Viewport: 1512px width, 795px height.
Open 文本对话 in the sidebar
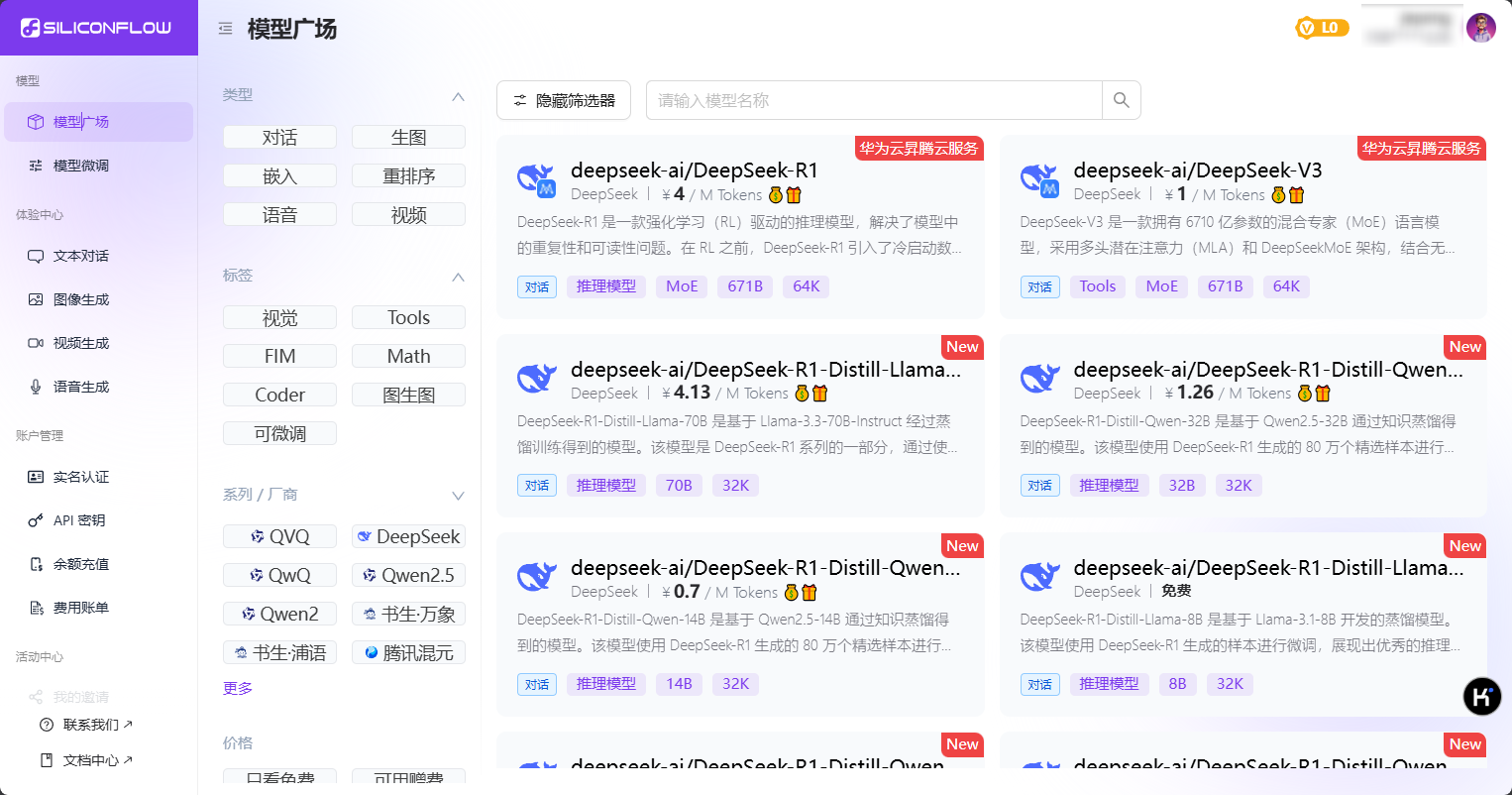pyautogui.click(x=81, y=256)
